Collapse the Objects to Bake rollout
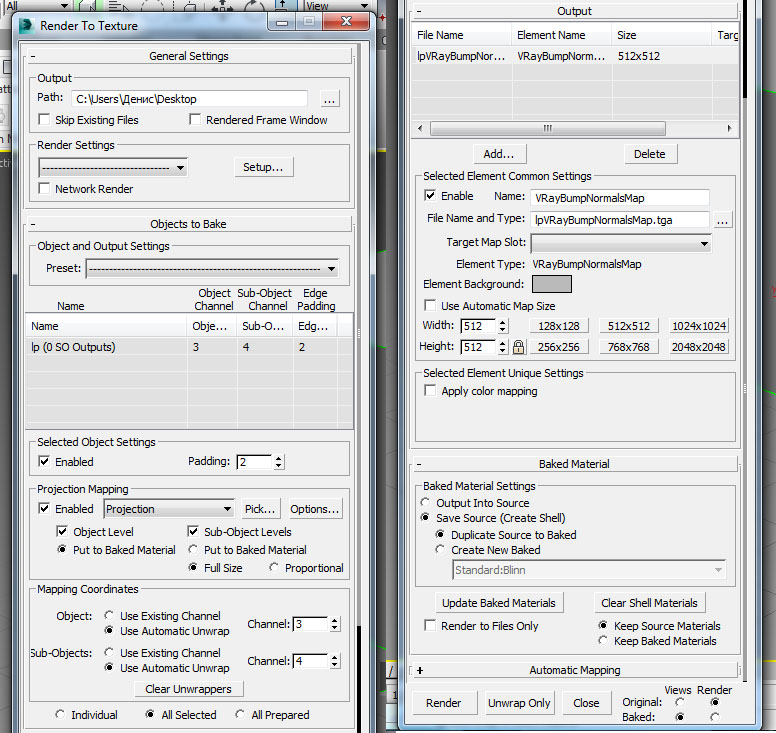776x733 pixels. [x=189, y=224]
